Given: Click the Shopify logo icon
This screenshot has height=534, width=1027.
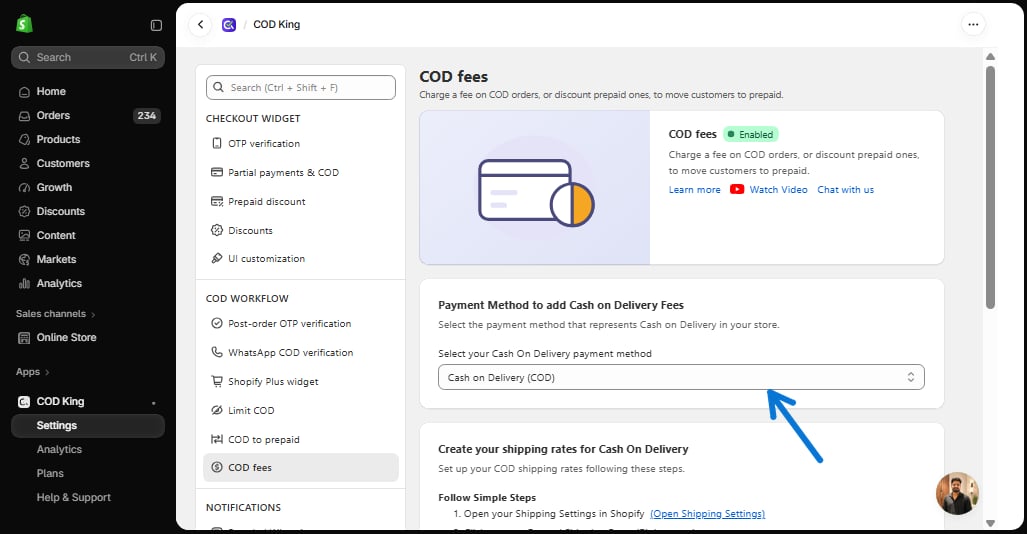Looking at the screenshot, I should click(24, 24).
